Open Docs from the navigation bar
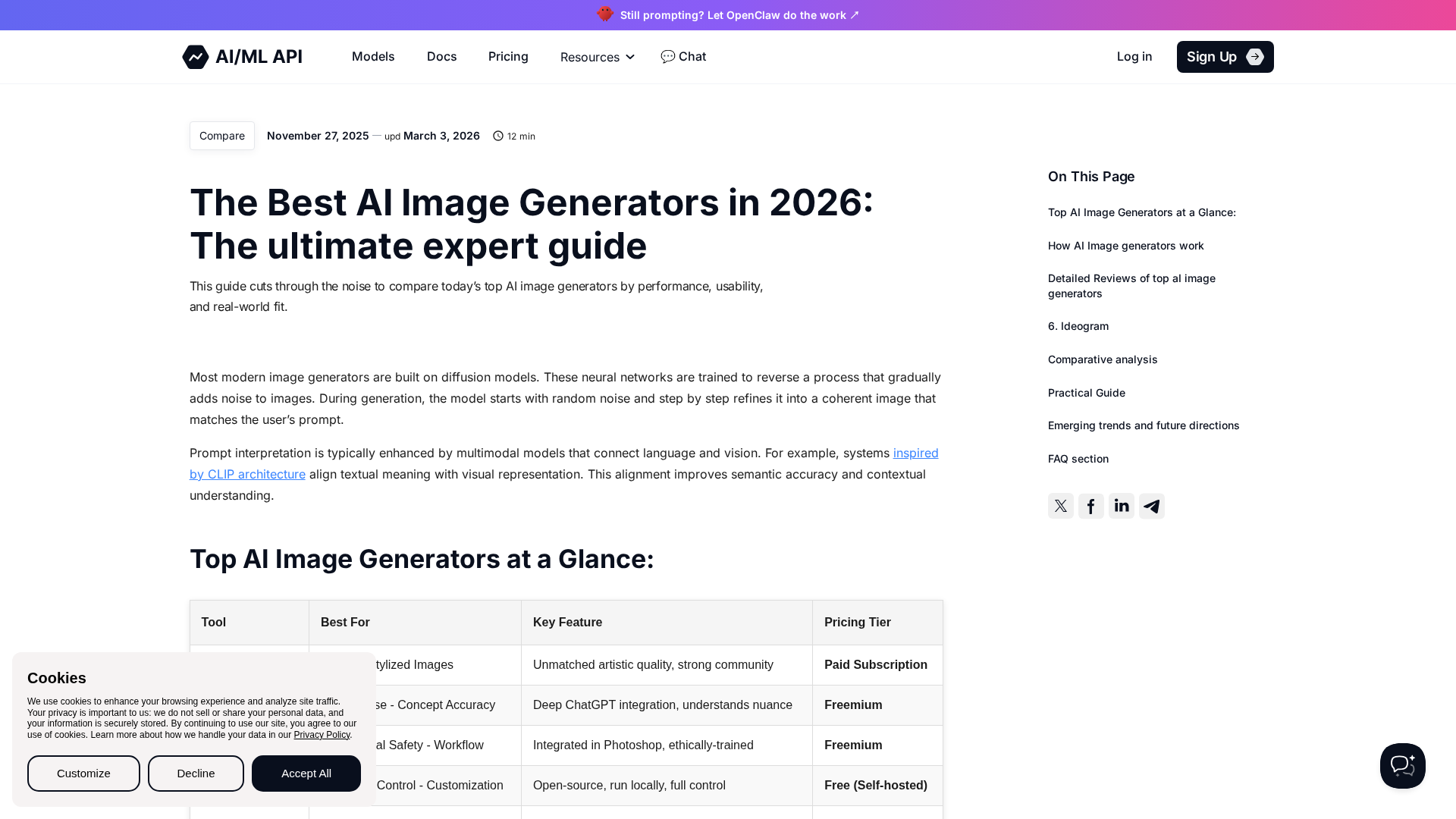Screen dimensions: 1456x819 click(x=441, y=57)
